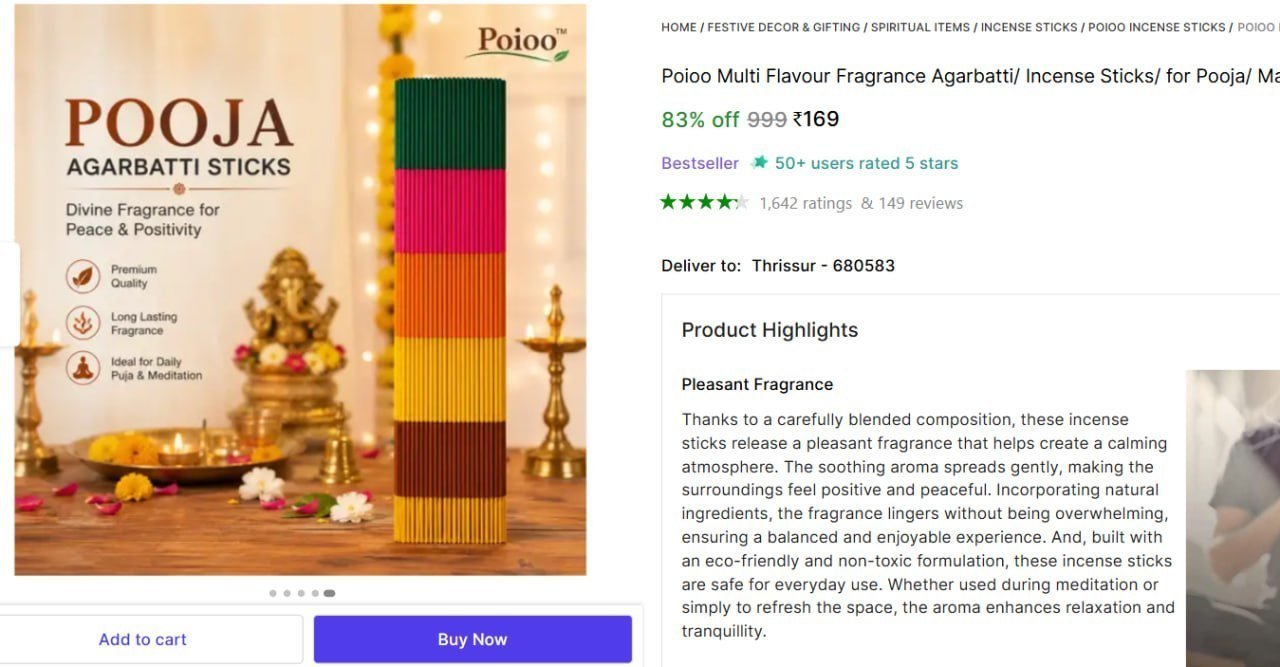1280x667 pixels.
Task: View the 1,642 ratings link
Action: point(806,203)
